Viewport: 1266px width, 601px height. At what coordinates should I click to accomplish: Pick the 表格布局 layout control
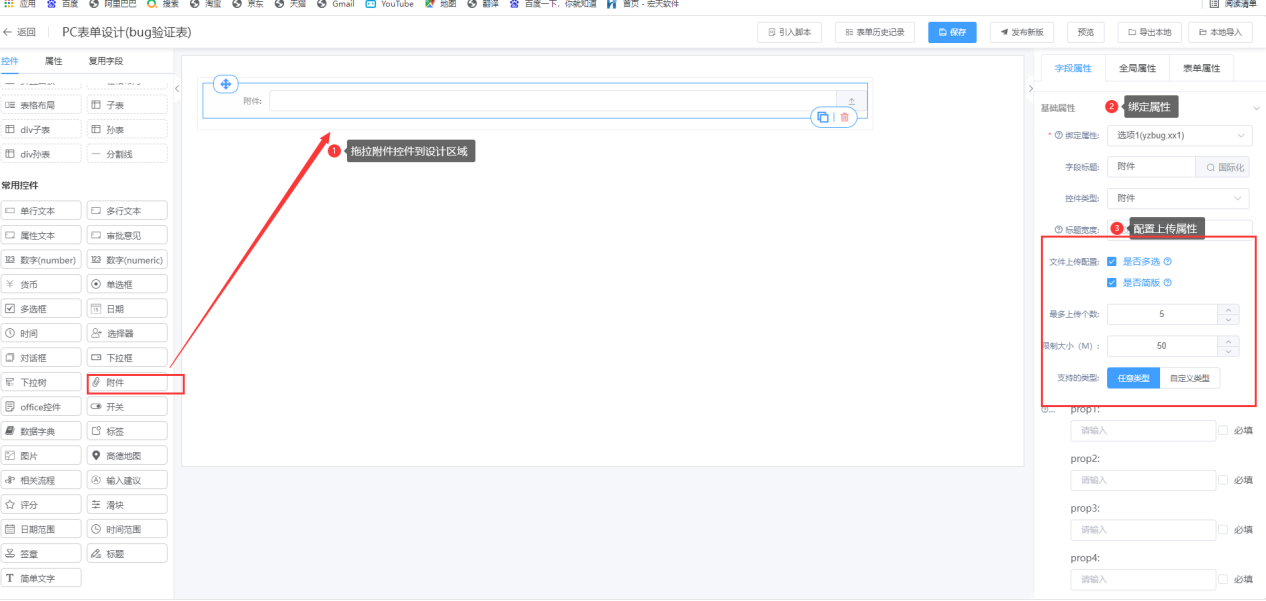(x=41, y=105)
